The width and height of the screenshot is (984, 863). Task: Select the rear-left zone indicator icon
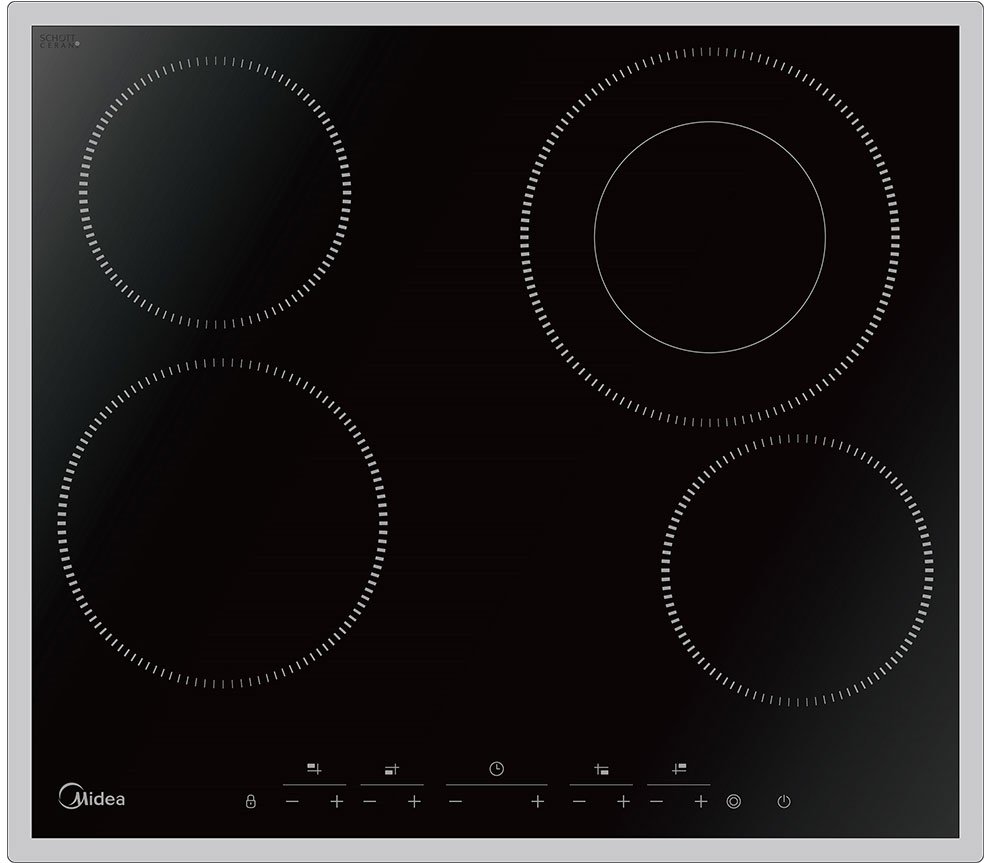(x=314, y=769)
